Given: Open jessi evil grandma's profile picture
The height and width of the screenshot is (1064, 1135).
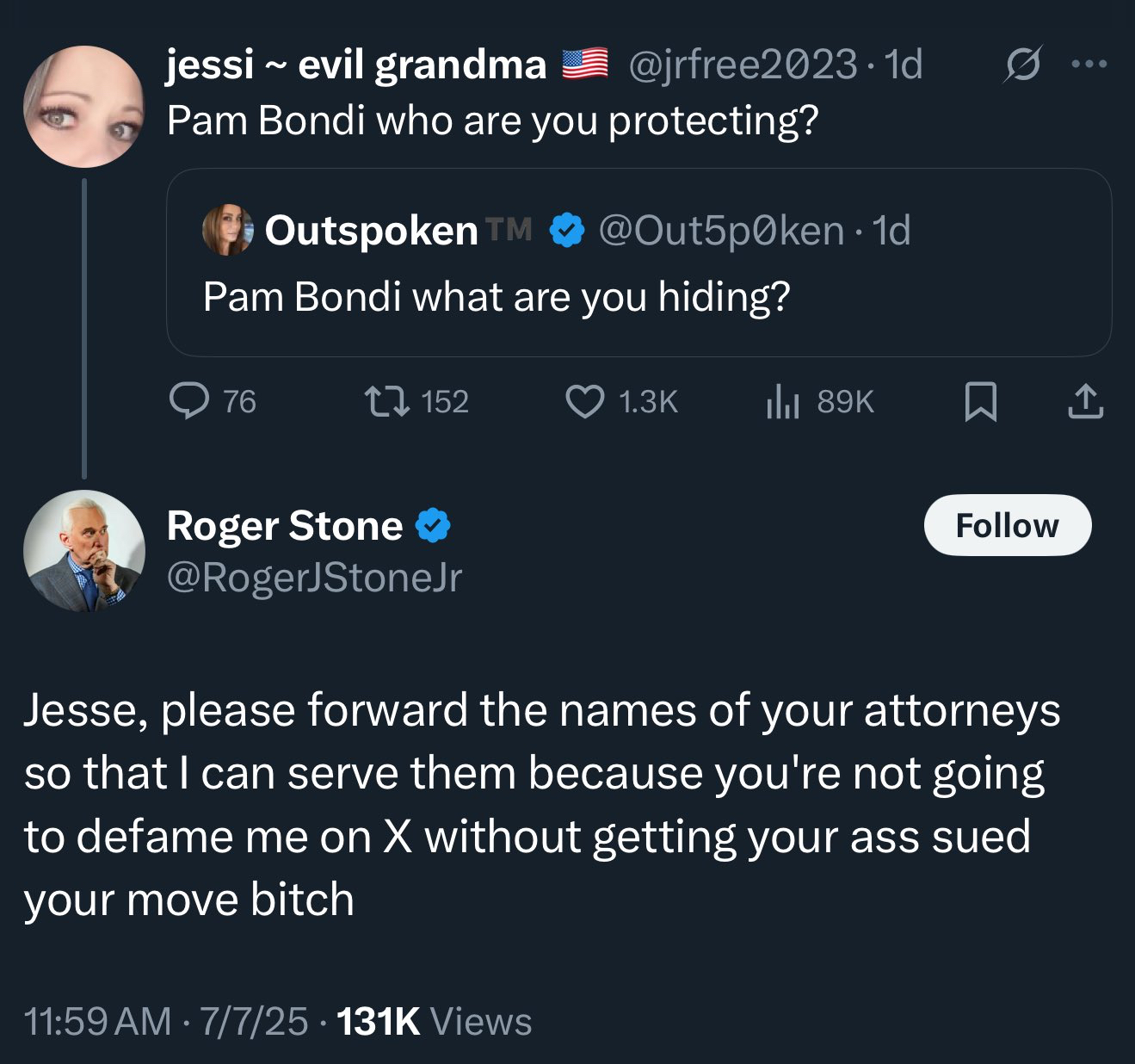Looking at the screenshot, I should (x=83, y=107).
